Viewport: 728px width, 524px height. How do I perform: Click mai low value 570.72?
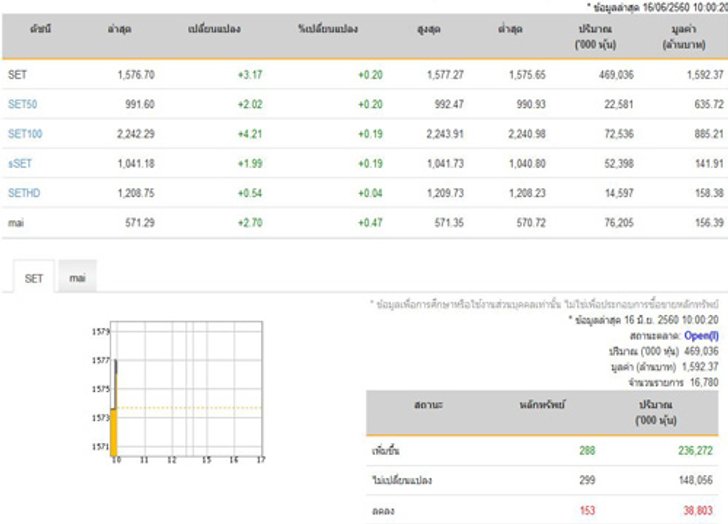[x=531, y=223]
